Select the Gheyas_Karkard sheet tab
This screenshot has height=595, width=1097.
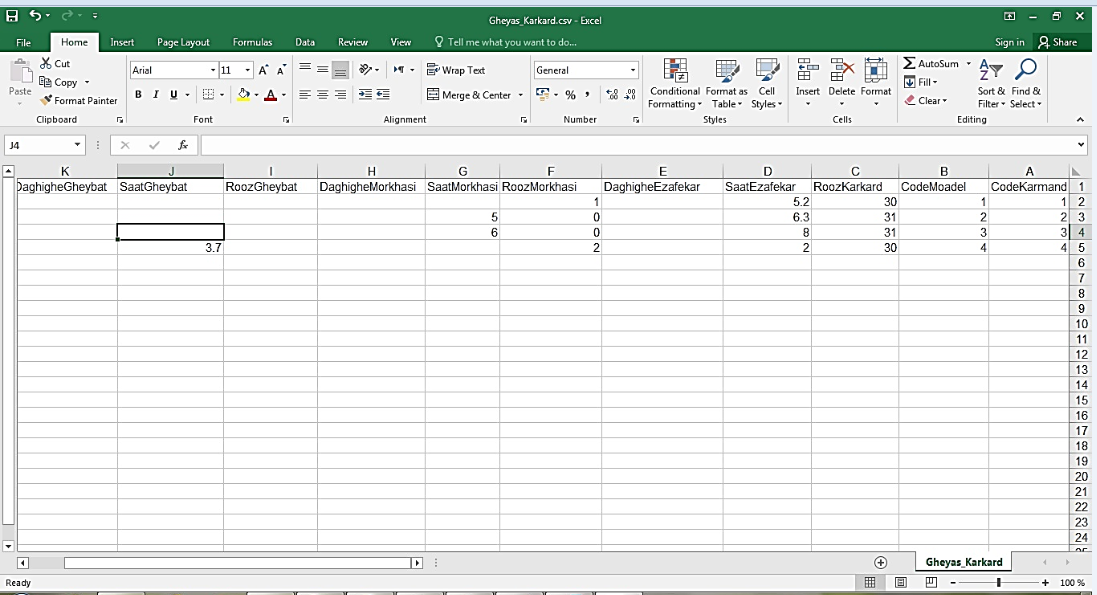tap(963, 562)
